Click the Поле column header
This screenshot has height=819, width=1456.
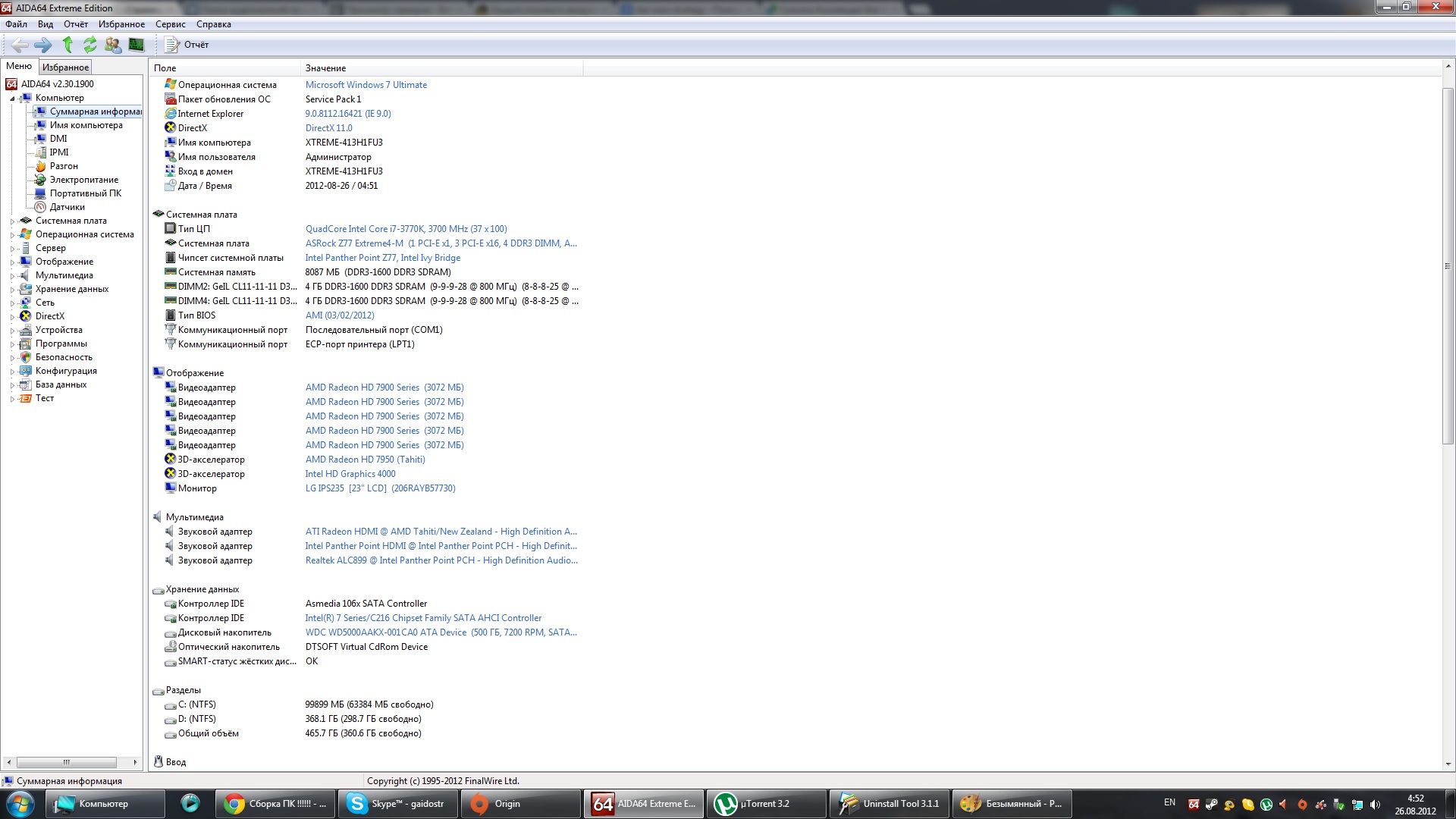tap(225, 68)
